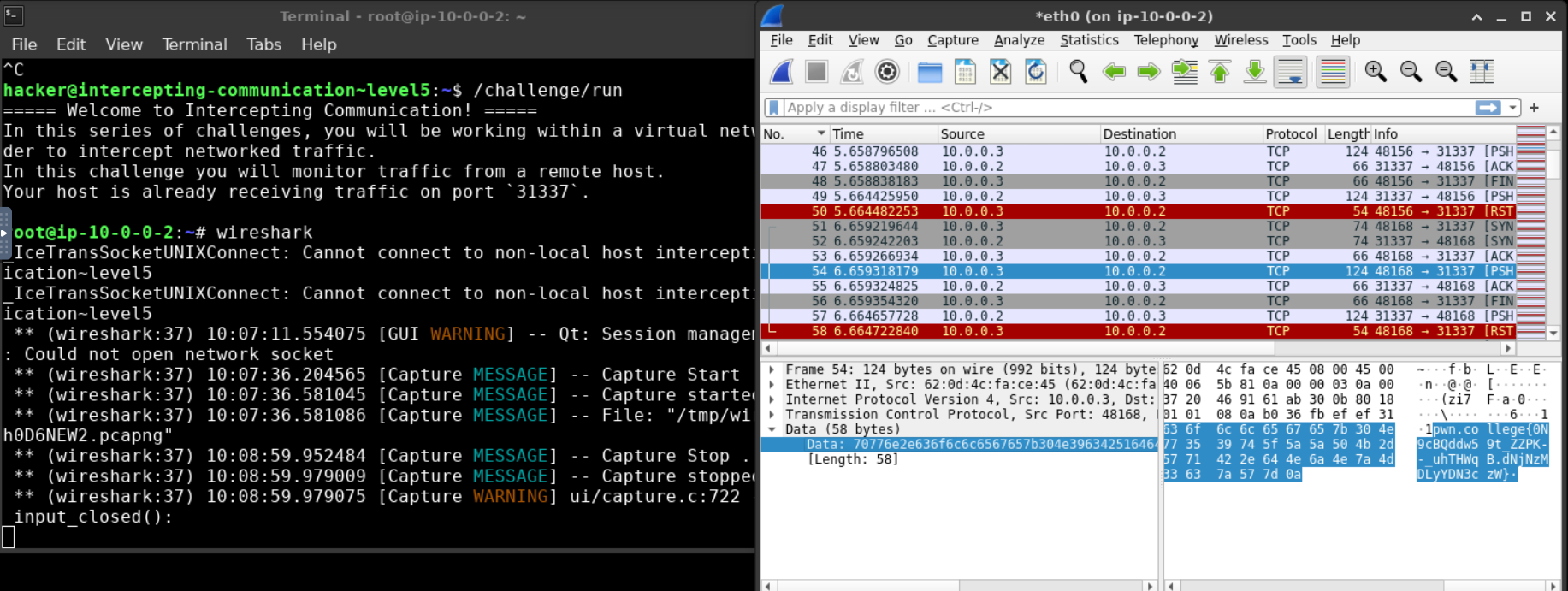Apply the display filter with arrow button
This screenshot has width=1568, height=591.
coord(1488,108)
